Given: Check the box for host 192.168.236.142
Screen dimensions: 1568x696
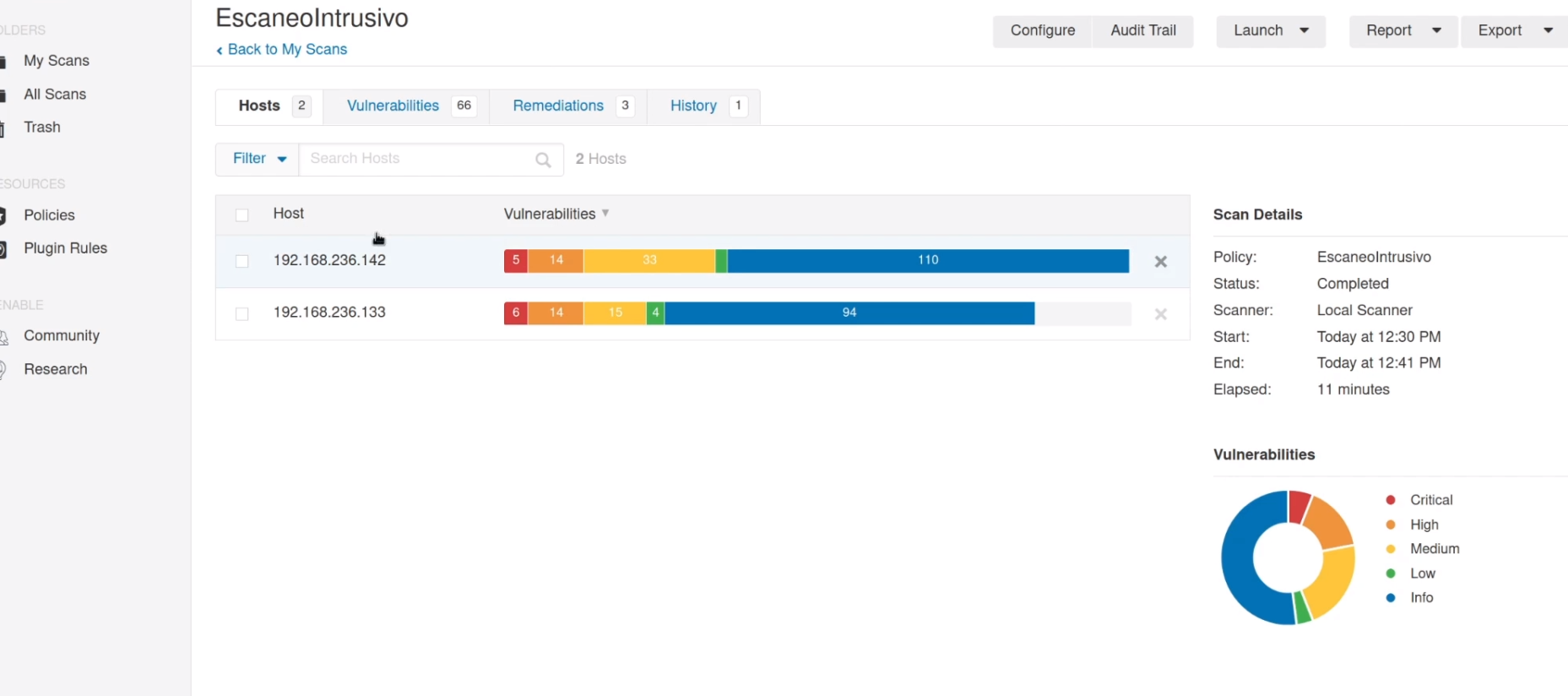Looking at the screenshot, I should click(242, 262).
